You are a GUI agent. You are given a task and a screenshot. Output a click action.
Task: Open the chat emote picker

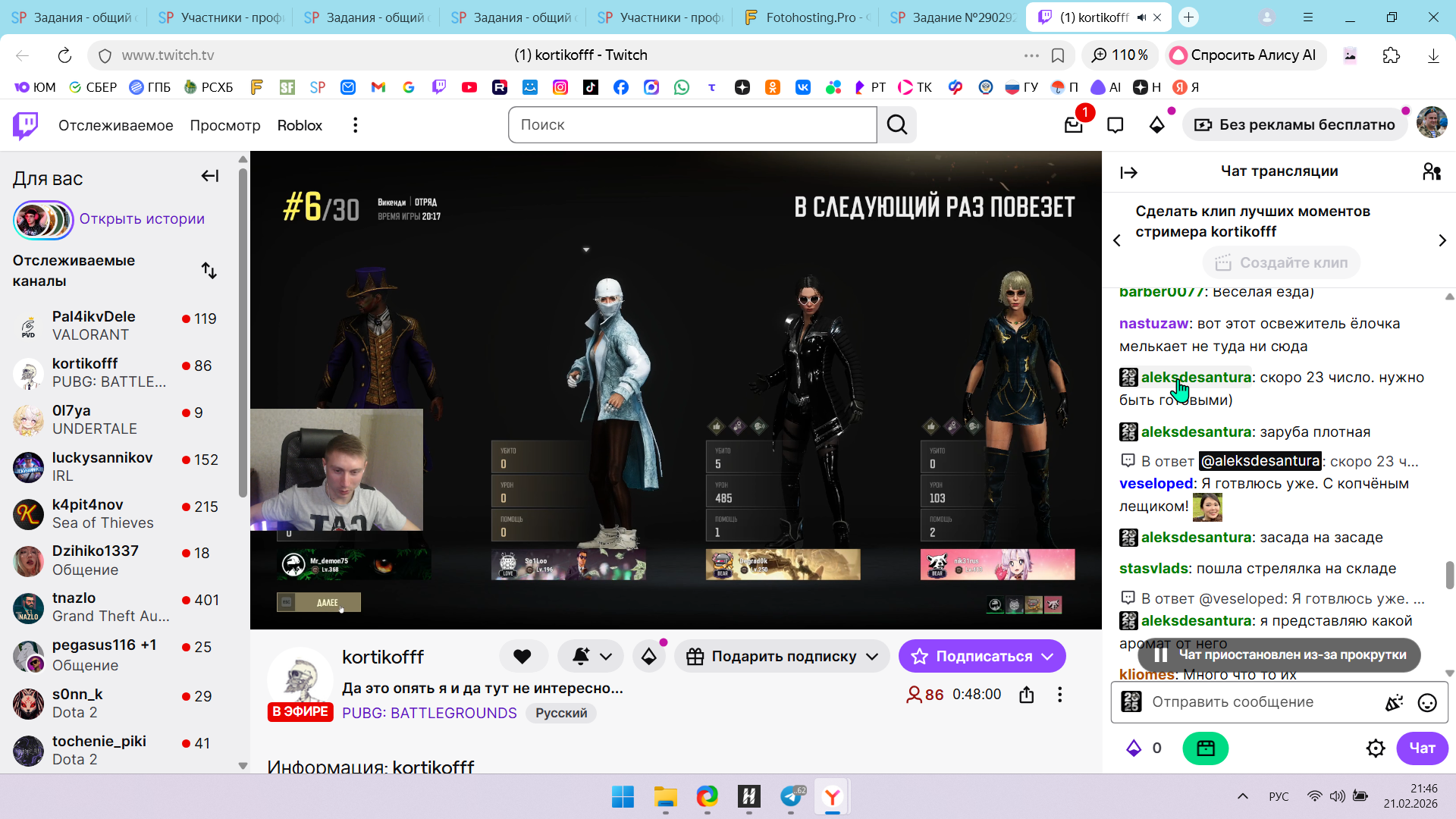click(1427, 703)
